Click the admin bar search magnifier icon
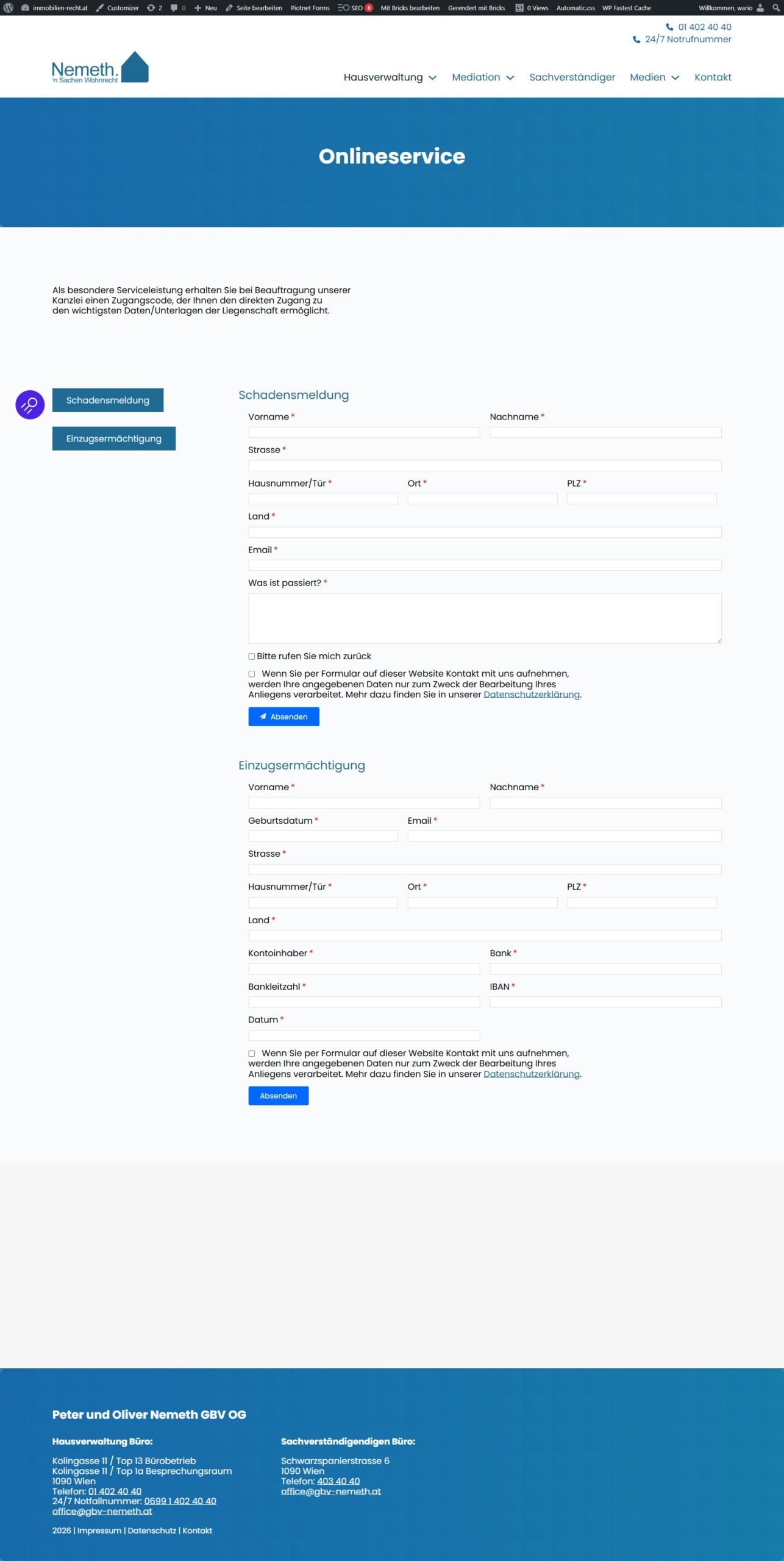Image resolution: width=784 pixels, height=1561 pixels. click(775, 8)
